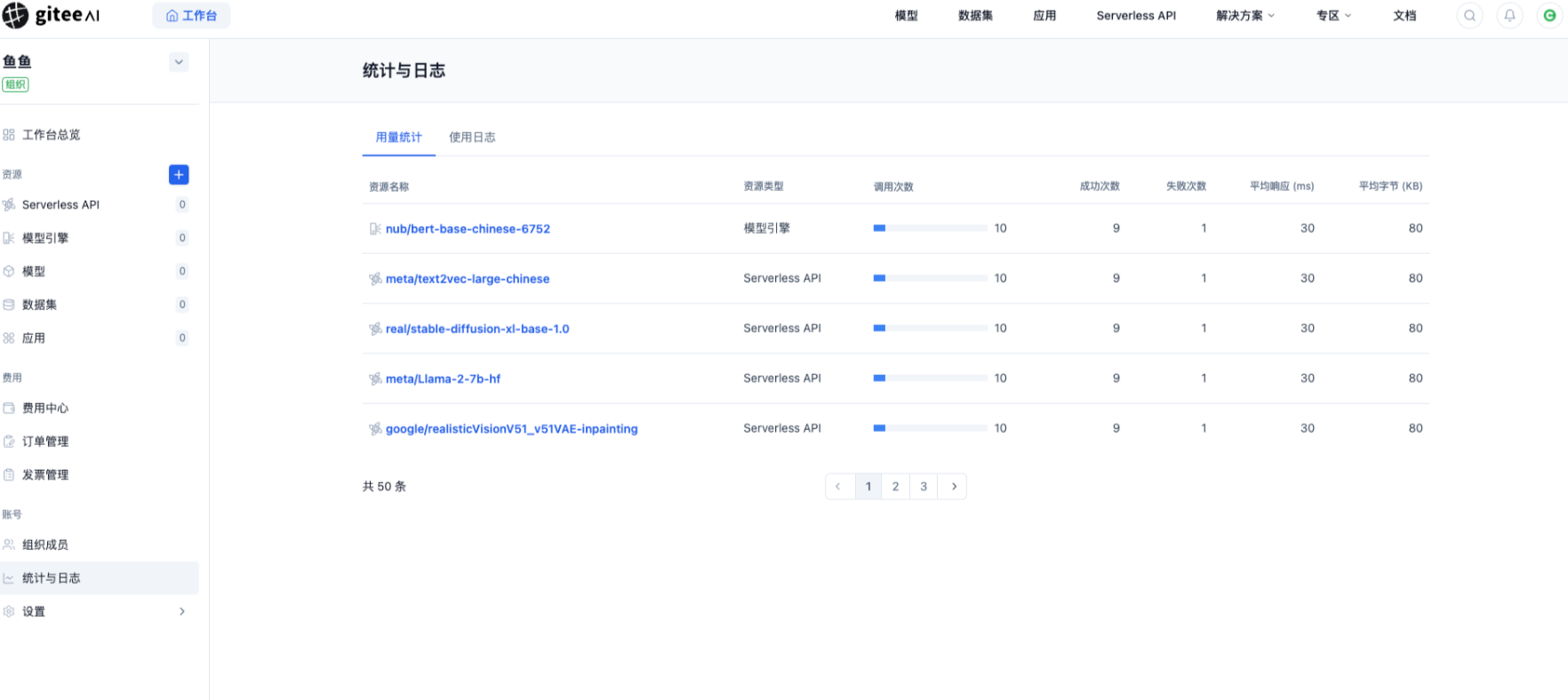
Task: Click the icon beside real/stable-diffusion-xl-base-1.0
Action: click(x=375, y=329)
